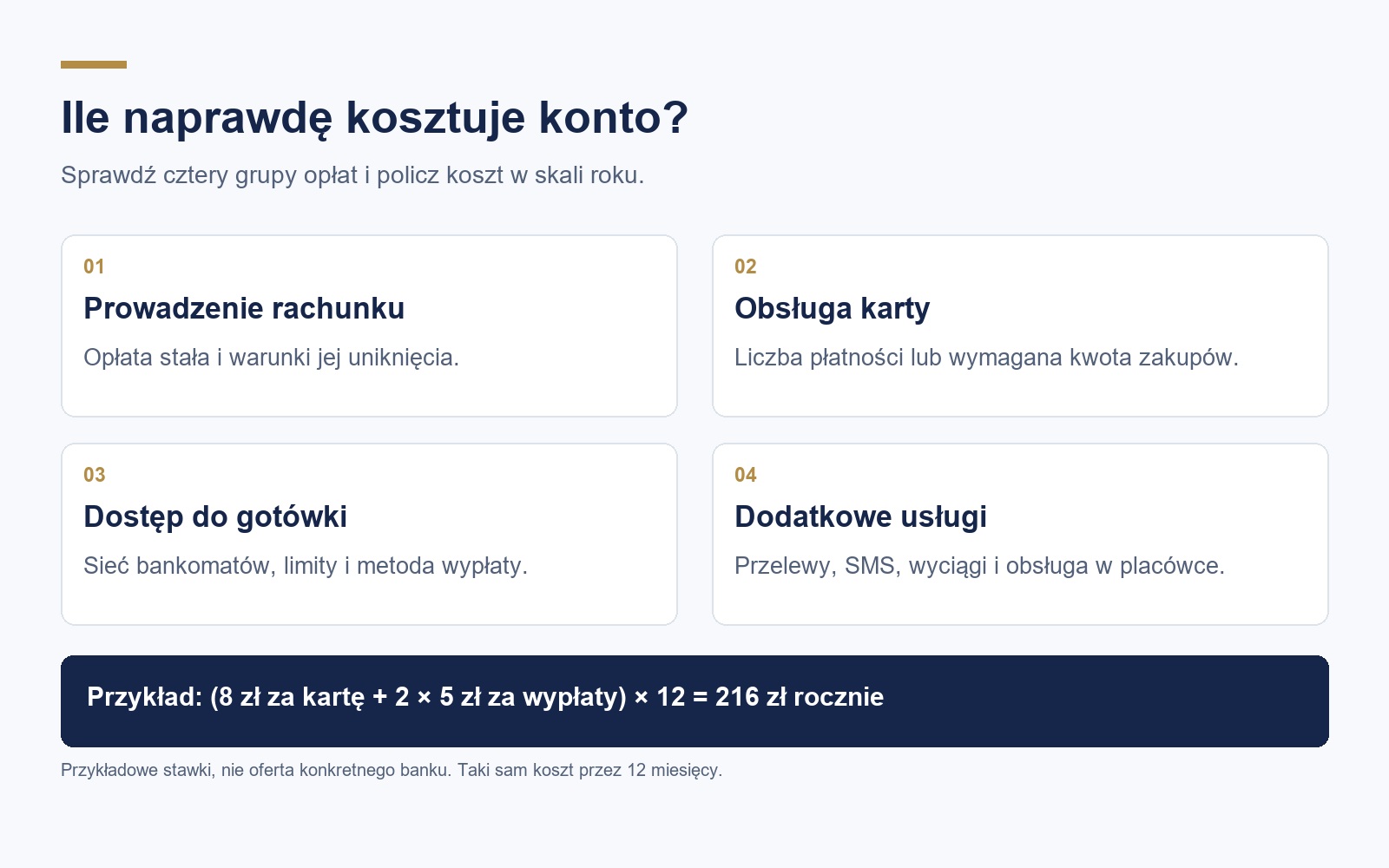Click the "Przykład" calculation of 216 zł rocznie
Viewport: 1389px width, 868px height.
(485, 697)
